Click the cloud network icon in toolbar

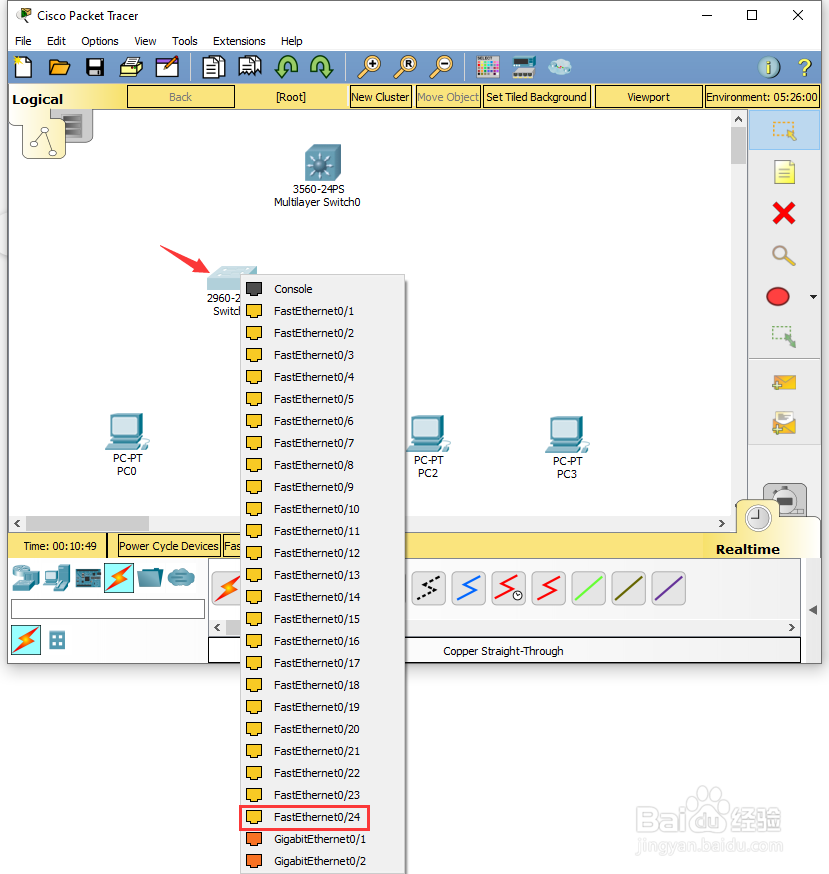(x=560, y=67)
